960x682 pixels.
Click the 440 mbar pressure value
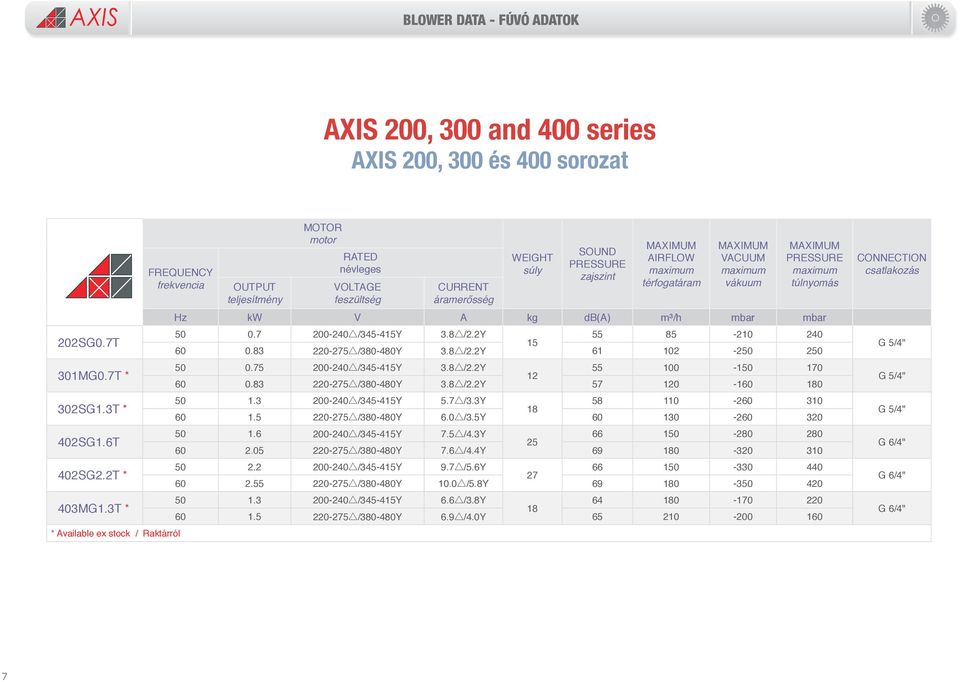814,467
